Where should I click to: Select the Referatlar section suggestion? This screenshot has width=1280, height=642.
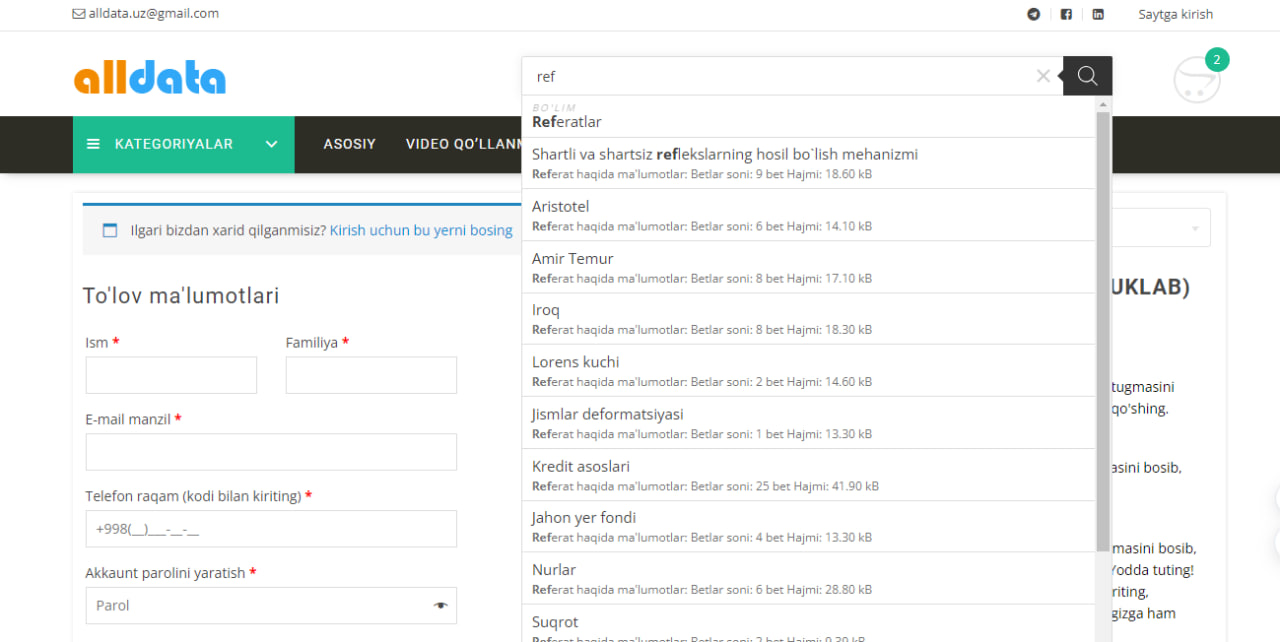pos(567,122)
